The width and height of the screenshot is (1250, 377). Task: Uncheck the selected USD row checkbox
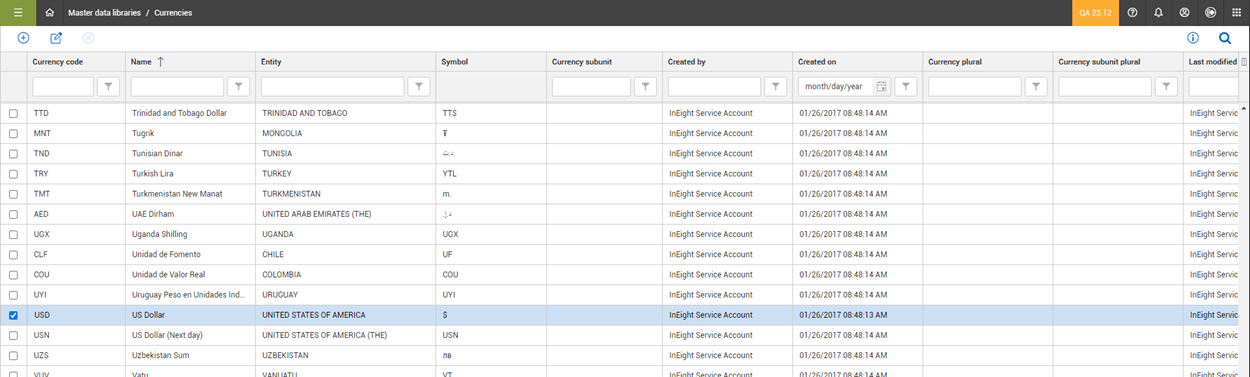click(13, 315)
